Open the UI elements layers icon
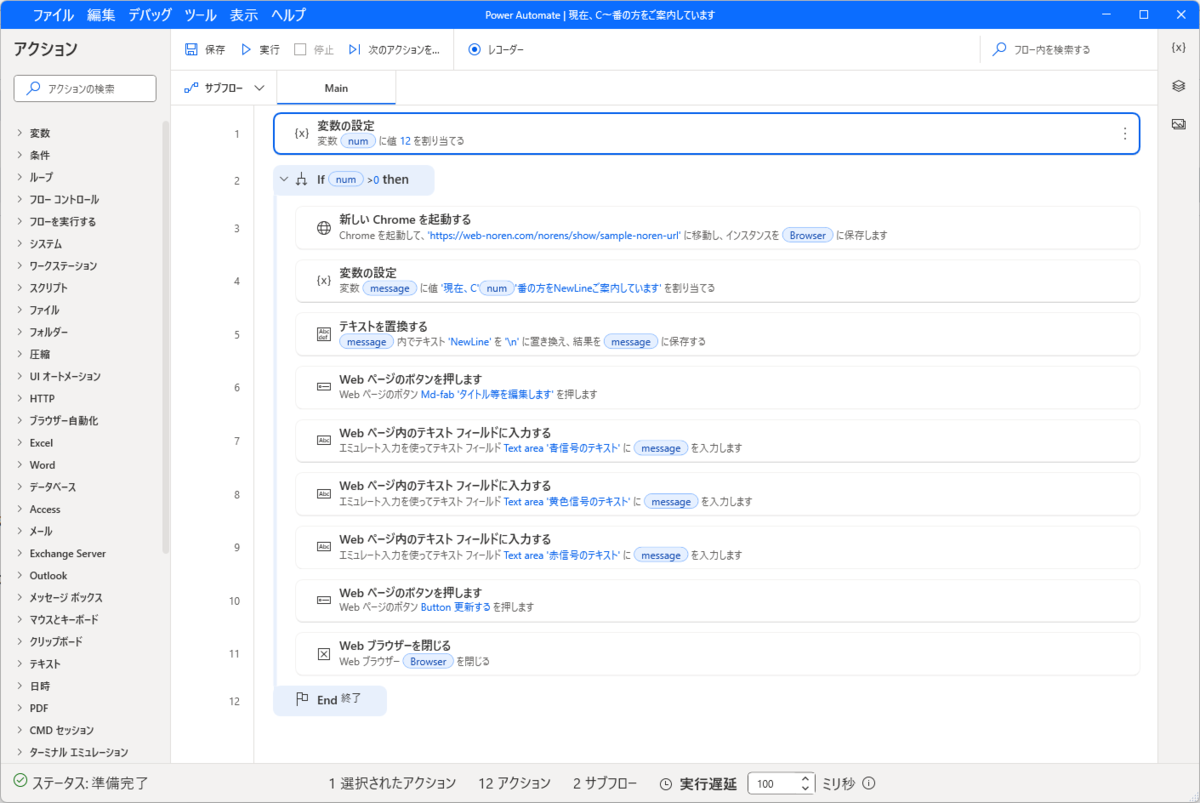 (x=1178, y=86)
